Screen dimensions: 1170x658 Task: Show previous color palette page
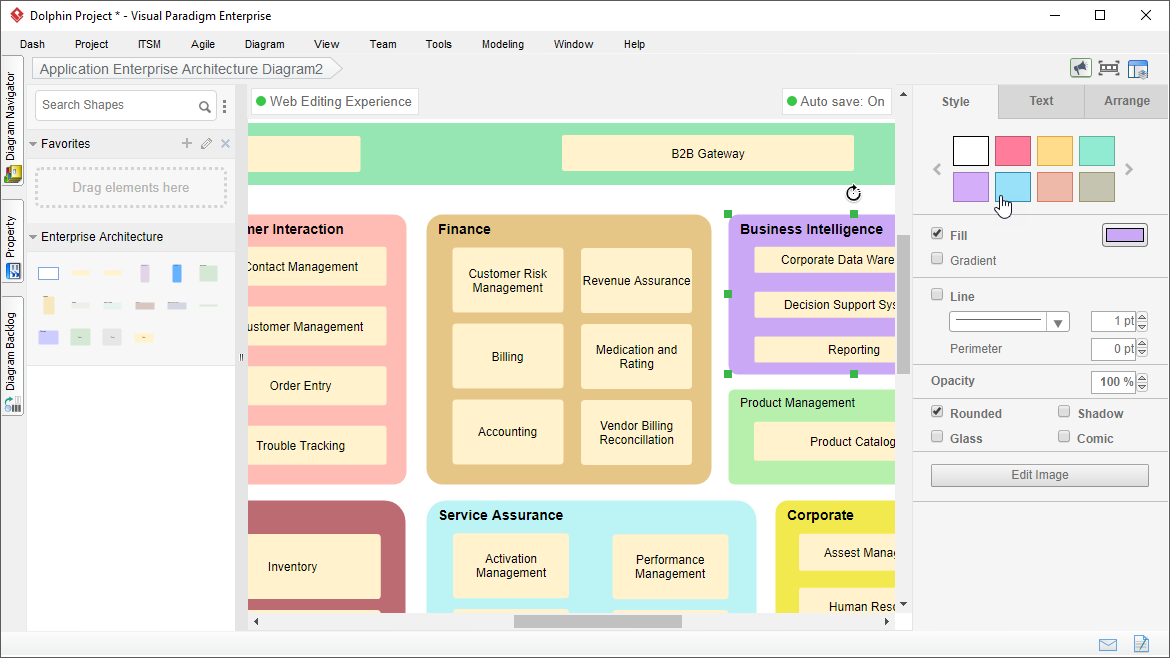pyautogui.click(x=937, y=169)
